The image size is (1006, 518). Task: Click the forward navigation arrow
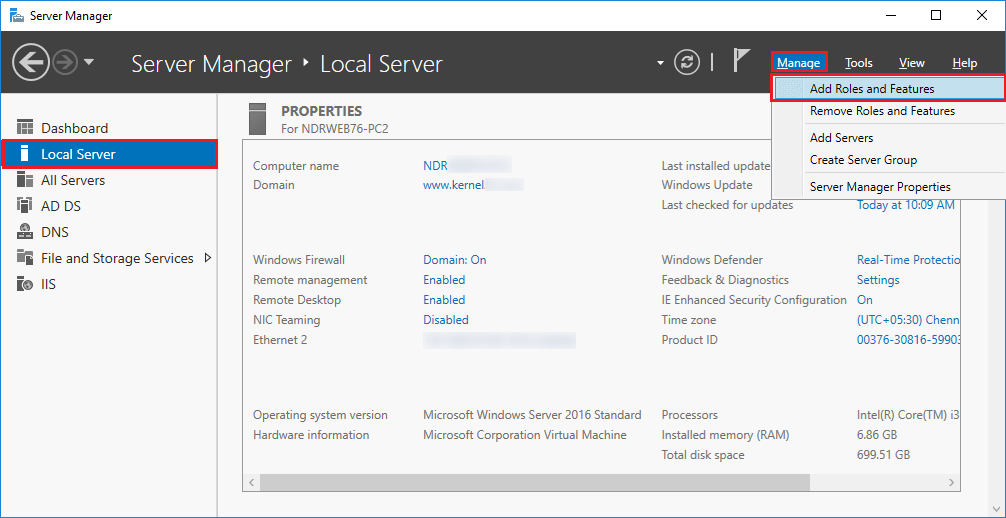(x=66, y=62)
